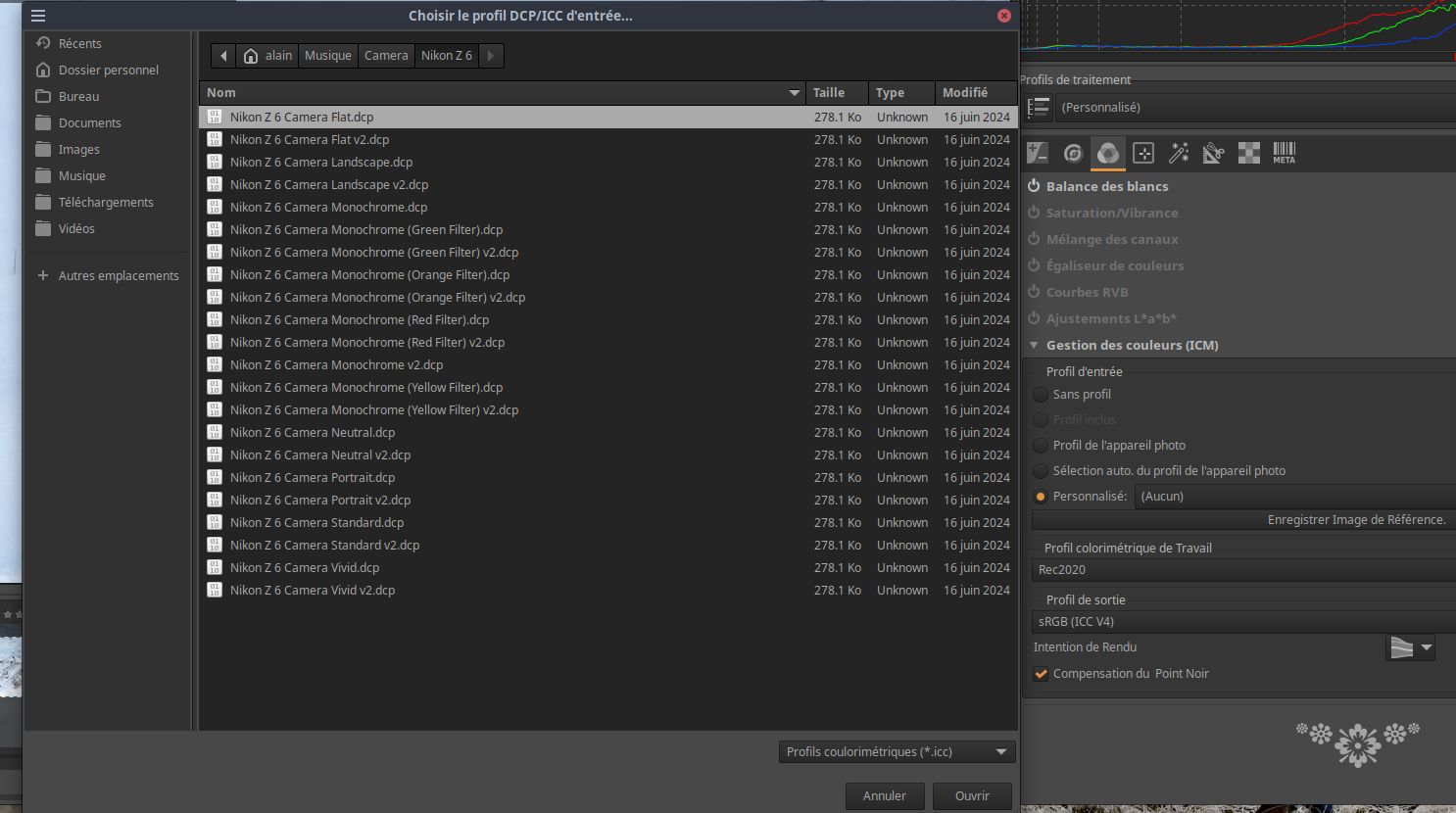This screenshot has height=813, width=1456.
Task: Collapse the Gestion des couleurs (ICM) section
Action: [x=1034, y=345]
